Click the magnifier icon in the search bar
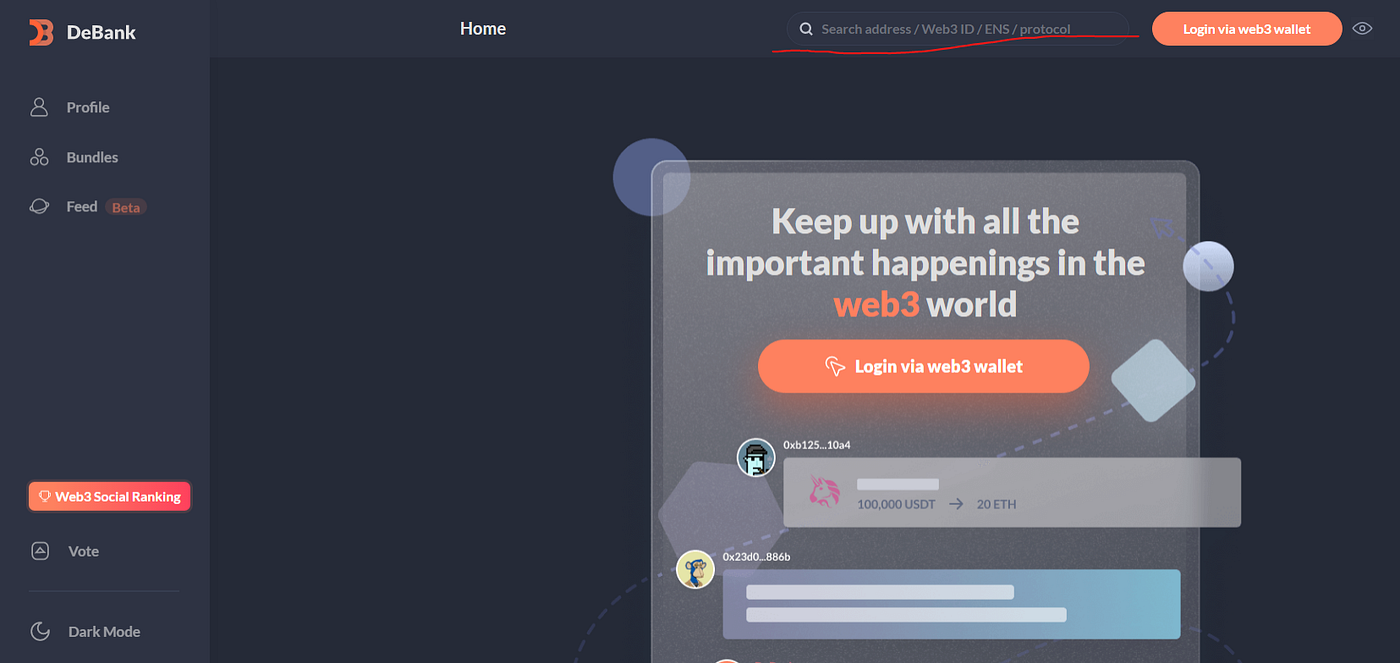This screenshot has height=663, width=1400. (x=806, y=29)
